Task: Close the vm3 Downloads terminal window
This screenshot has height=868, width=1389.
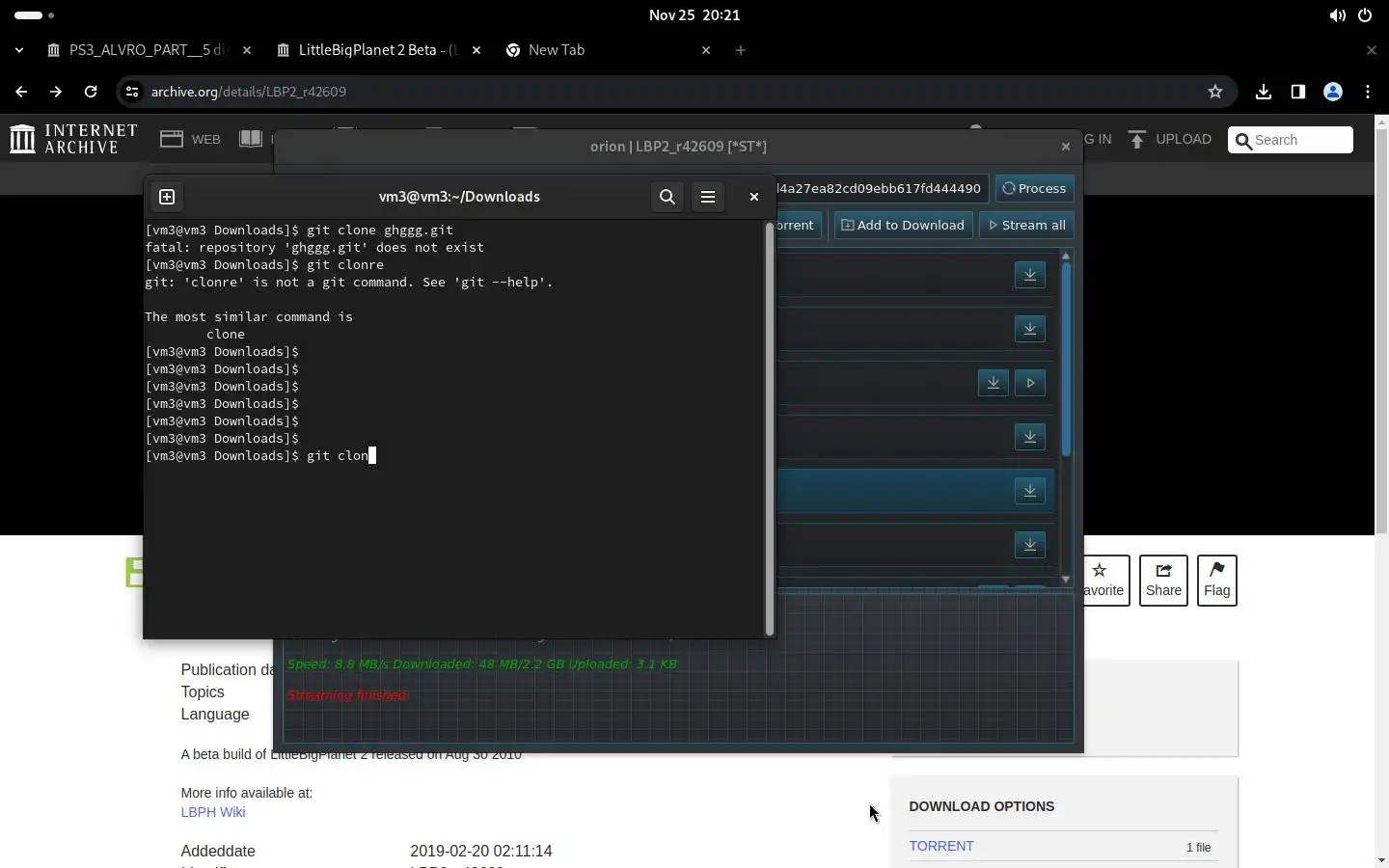Action: (754, 197)
